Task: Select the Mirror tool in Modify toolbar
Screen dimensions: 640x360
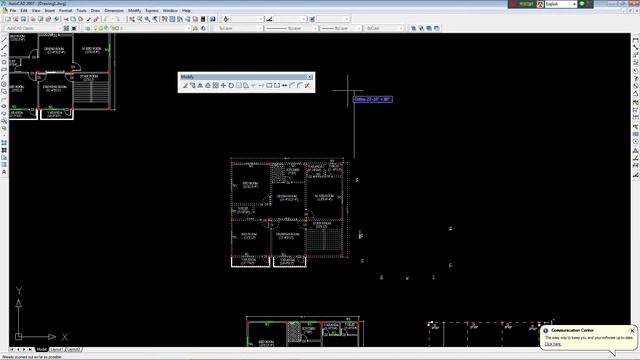Action: coord(200,85)
